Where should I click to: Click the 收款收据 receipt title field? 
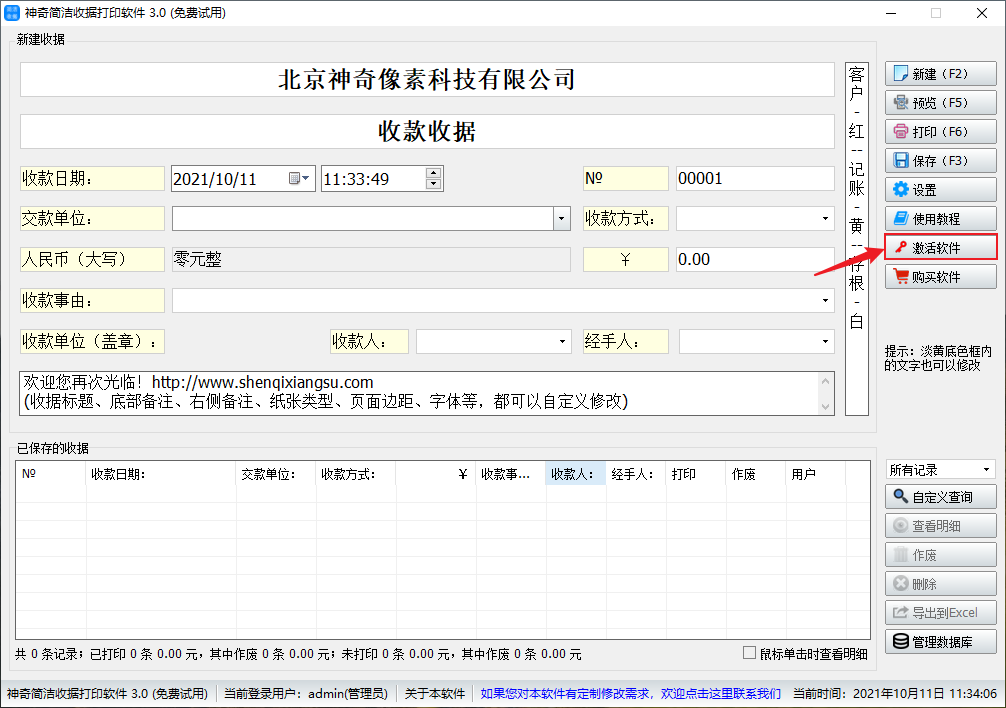427,131
